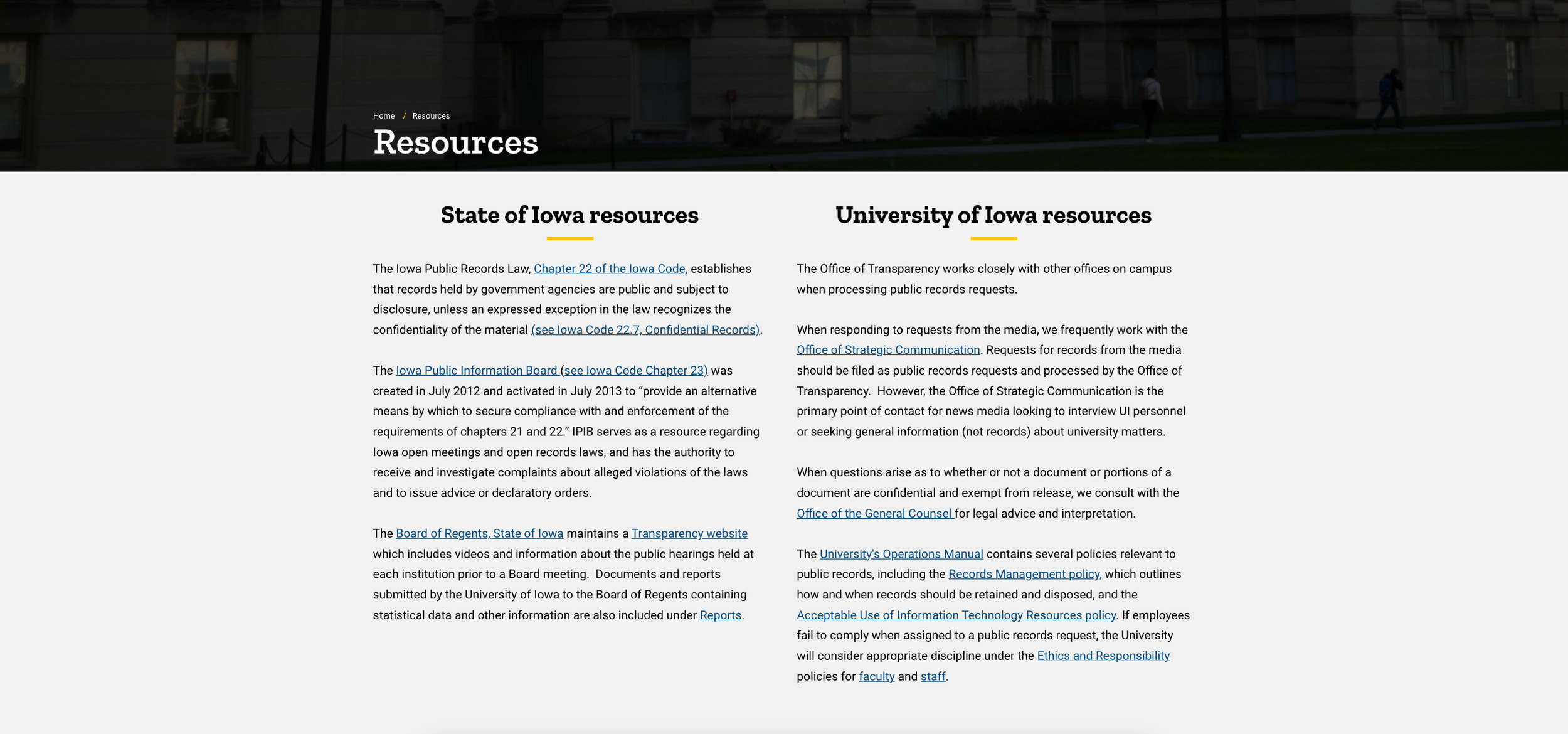
Task: Open see Iowa Code Chapter 23 link
Action: (x=635, y=371)
